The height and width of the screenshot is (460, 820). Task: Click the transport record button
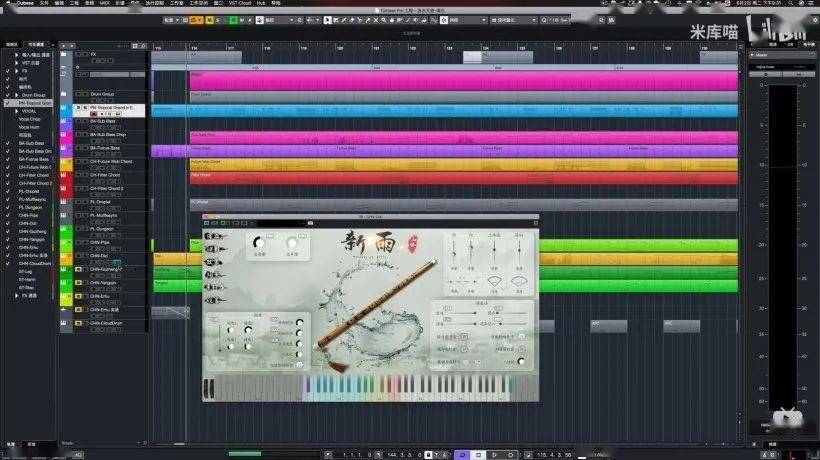(510, 455)
